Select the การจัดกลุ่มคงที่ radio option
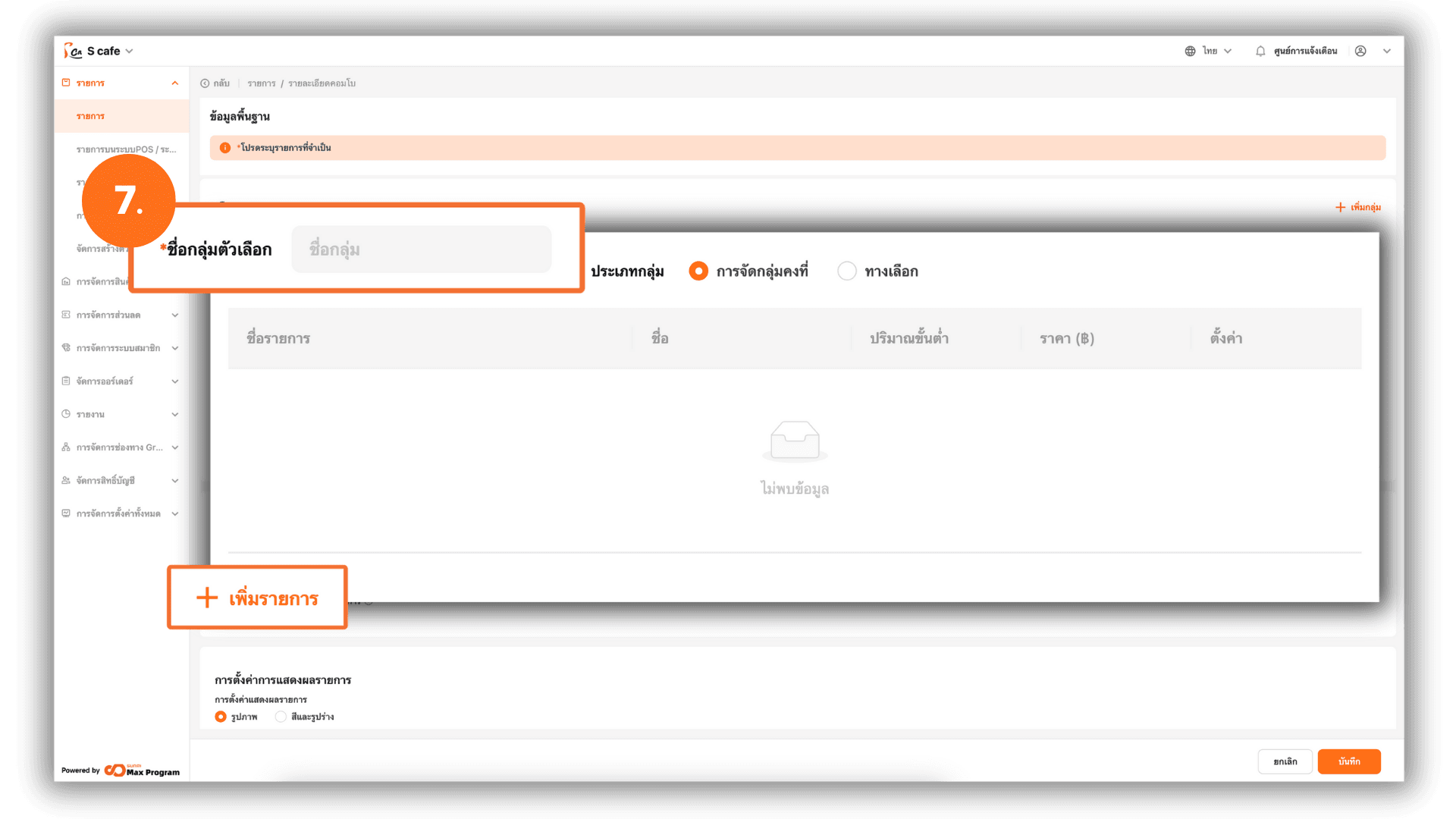 (x=698, y=271)
